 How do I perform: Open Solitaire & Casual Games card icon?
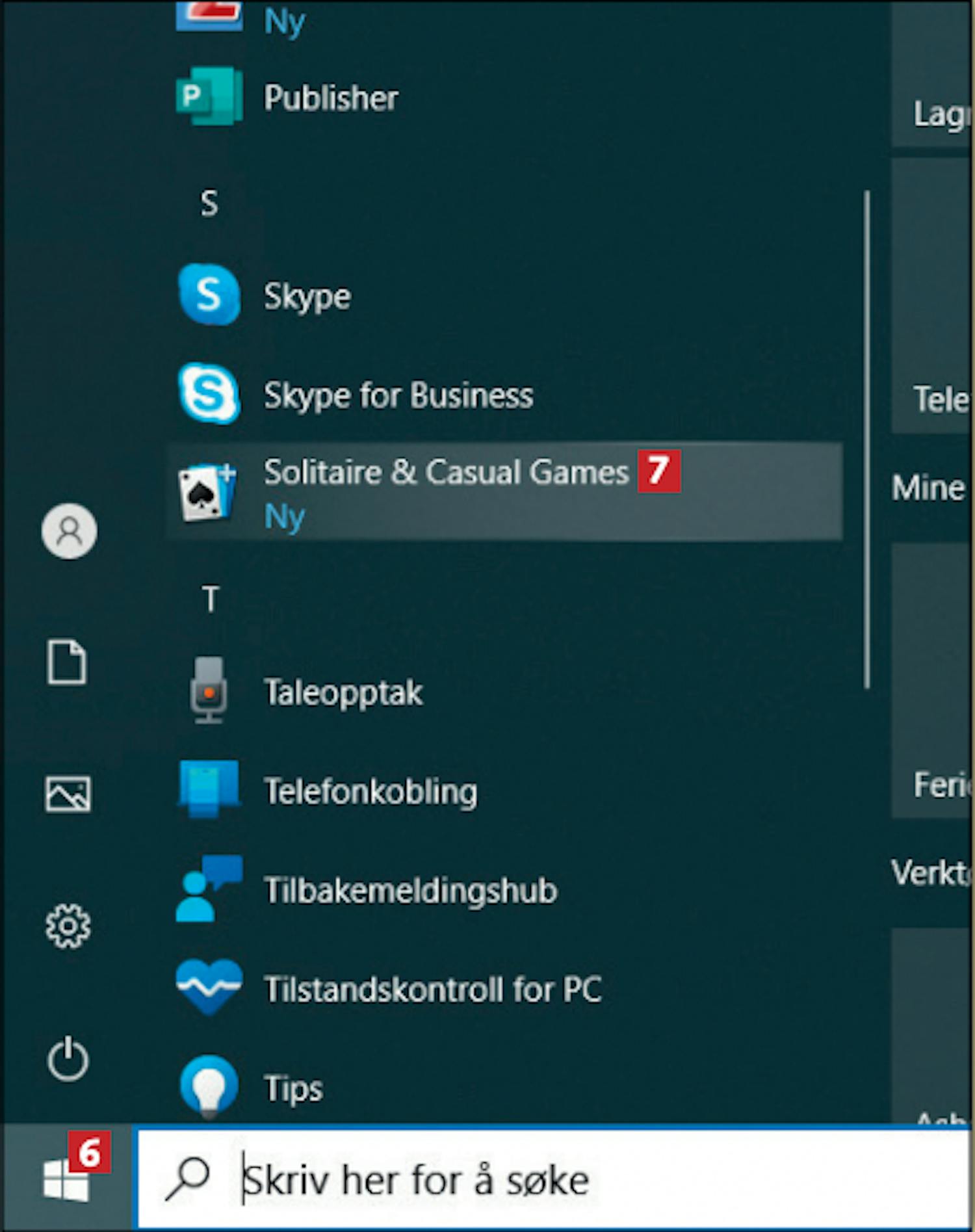[207, 492]
